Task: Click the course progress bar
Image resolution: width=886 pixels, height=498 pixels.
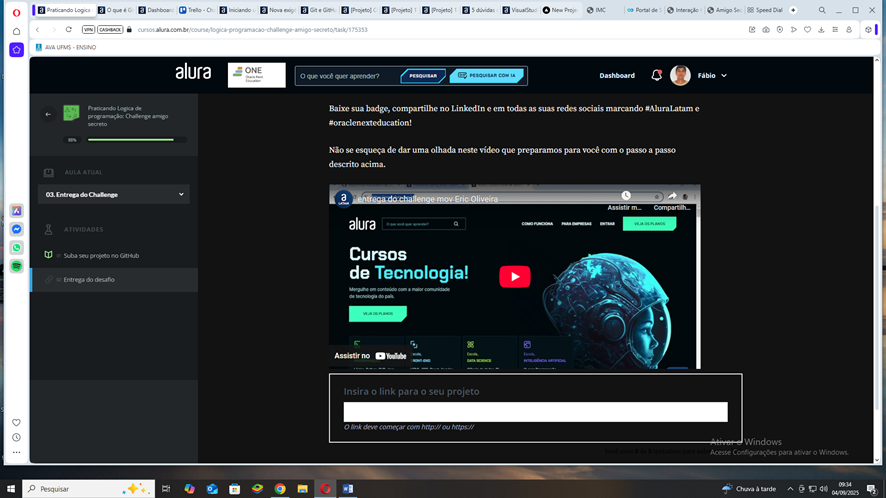Action: pos(137,140)
